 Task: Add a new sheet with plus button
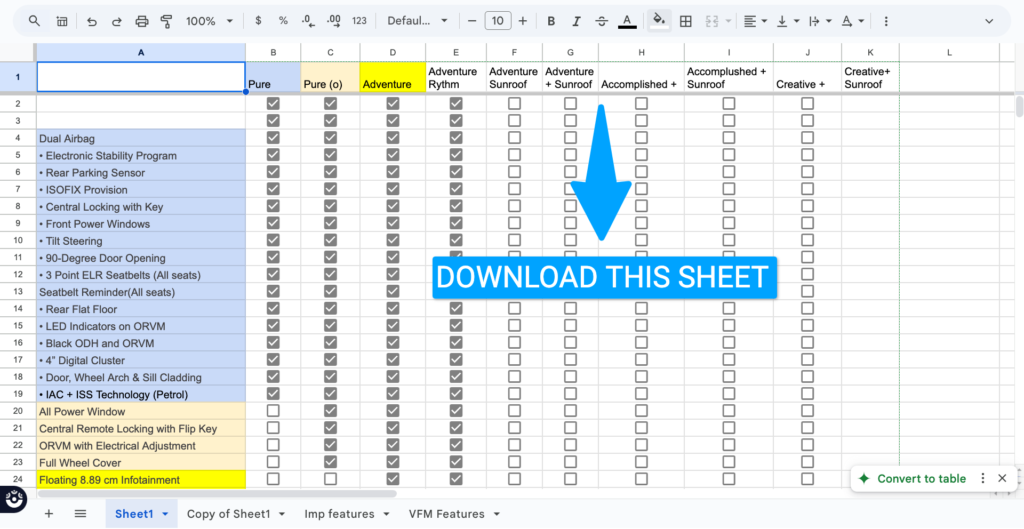pos(48,513)
